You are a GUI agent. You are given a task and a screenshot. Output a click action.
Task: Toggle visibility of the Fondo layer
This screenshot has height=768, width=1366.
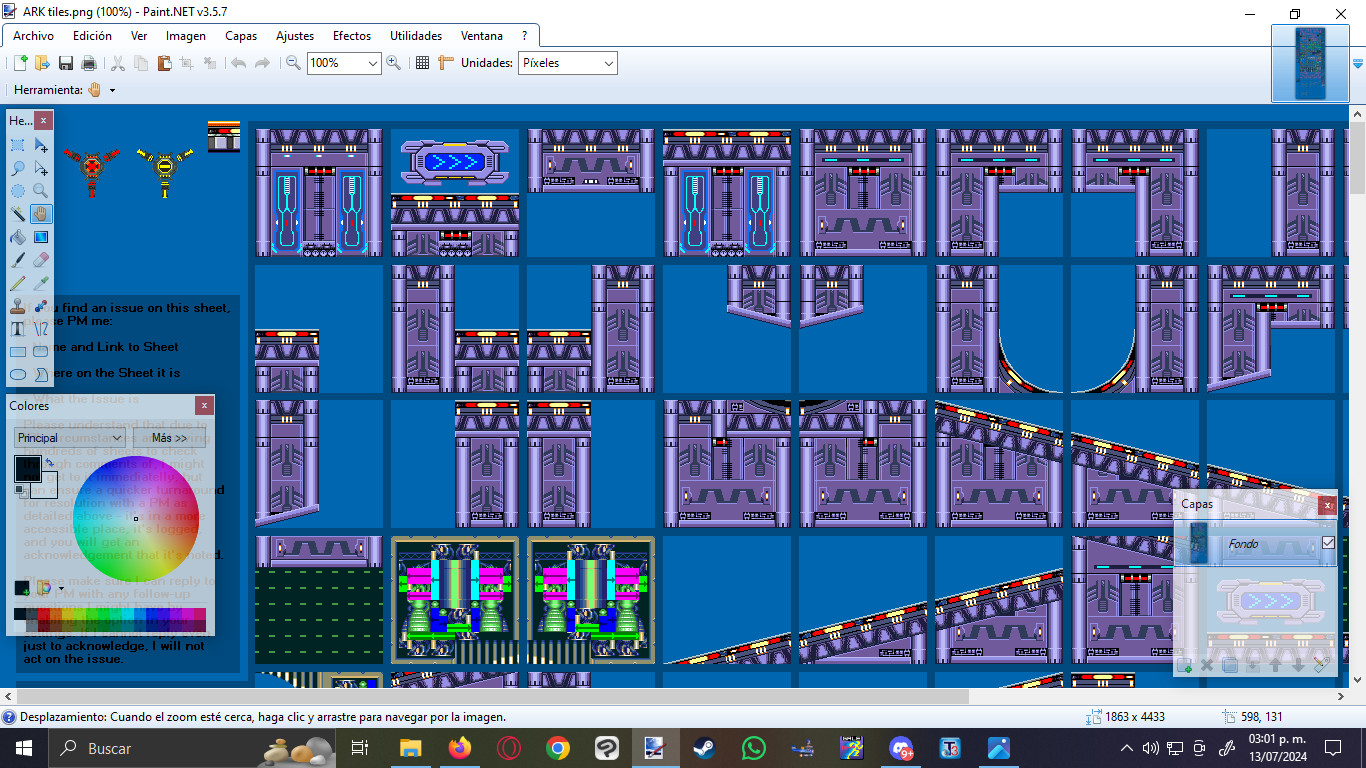(1329, 543)
